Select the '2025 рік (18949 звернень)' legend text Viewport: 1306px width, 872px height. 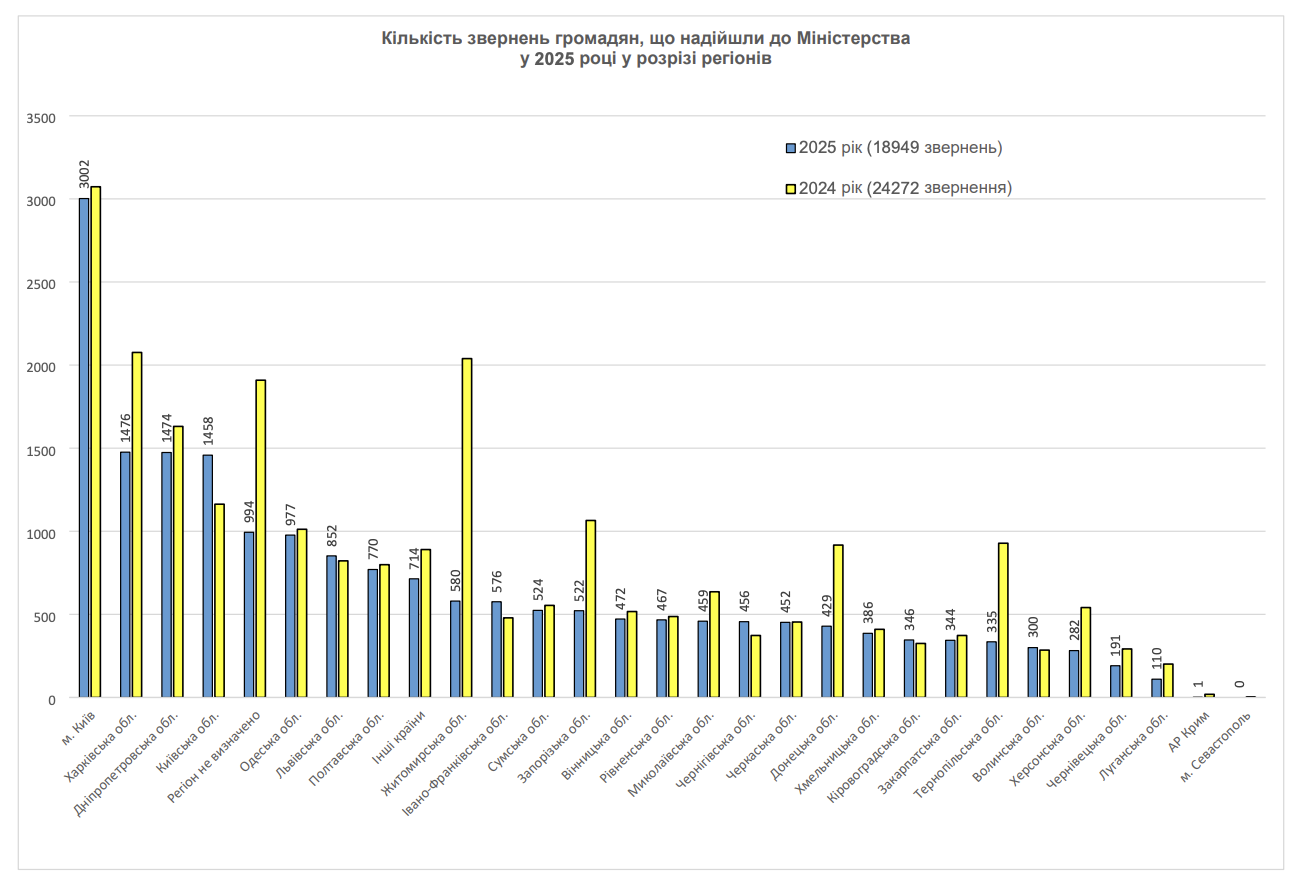(x=899, y=148)
